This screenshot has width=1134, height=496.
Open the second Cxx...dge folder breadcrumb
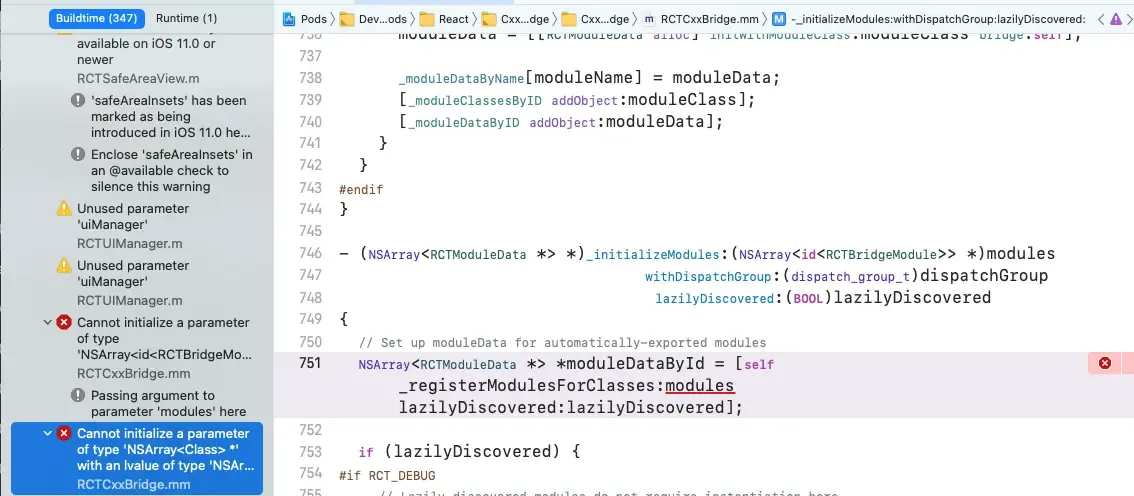595,19
